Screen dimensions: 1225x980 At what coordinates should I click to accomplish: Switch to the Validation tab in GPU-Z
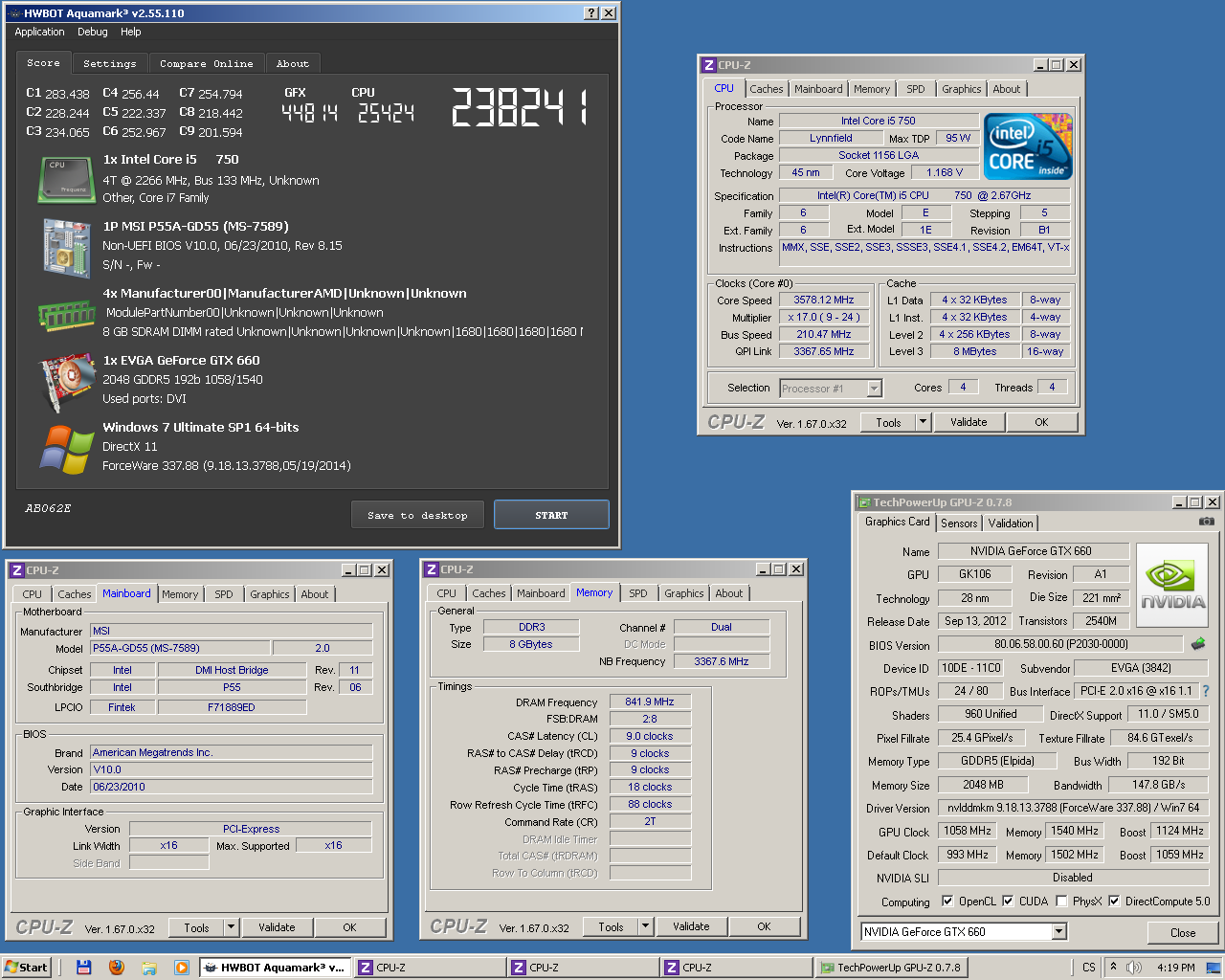(1011, 523)
